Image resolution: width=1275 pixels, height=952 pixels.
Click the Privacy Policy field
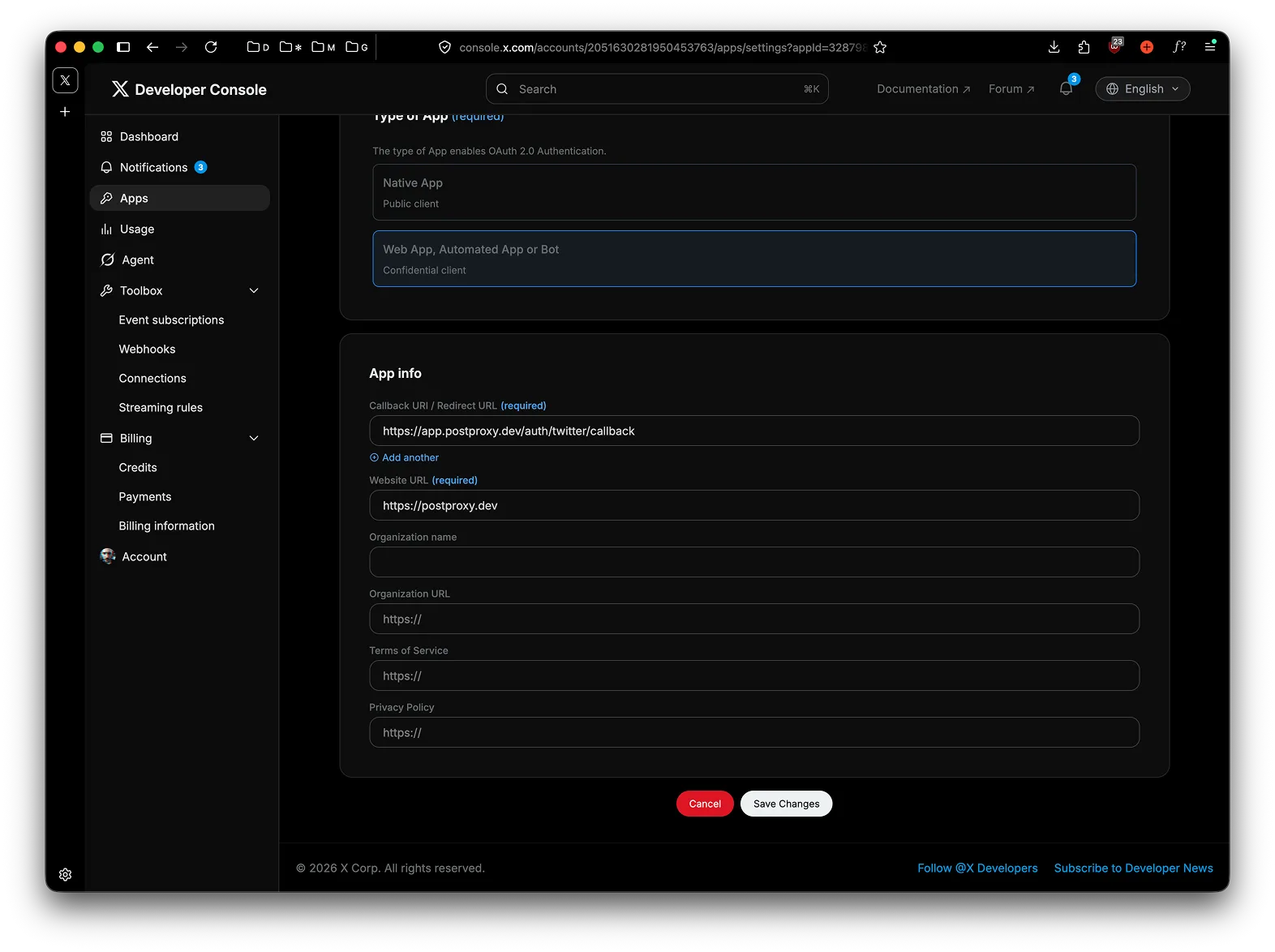tap(754, 732)
